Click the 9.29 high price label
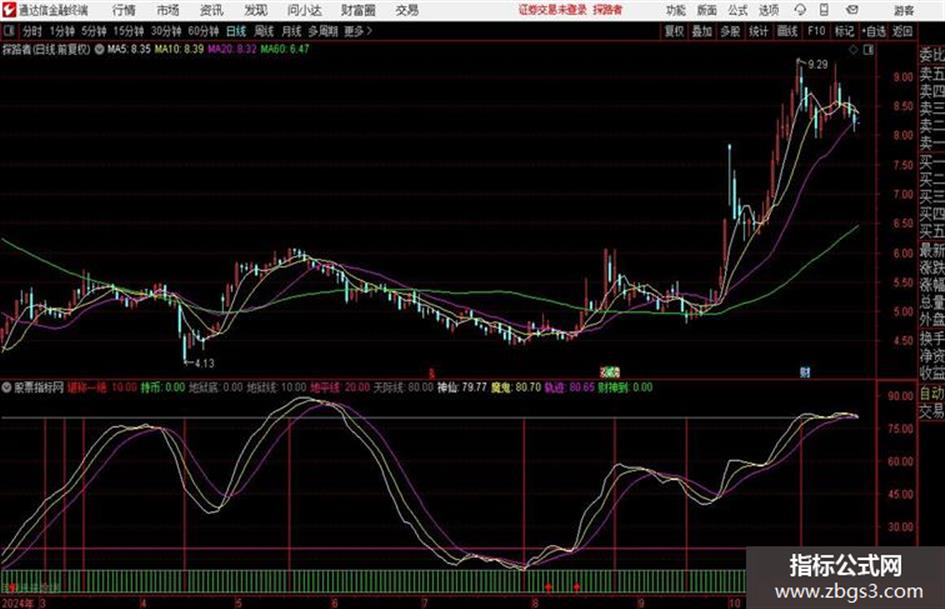This screenshot has width=945, height=609. [818, 64]
